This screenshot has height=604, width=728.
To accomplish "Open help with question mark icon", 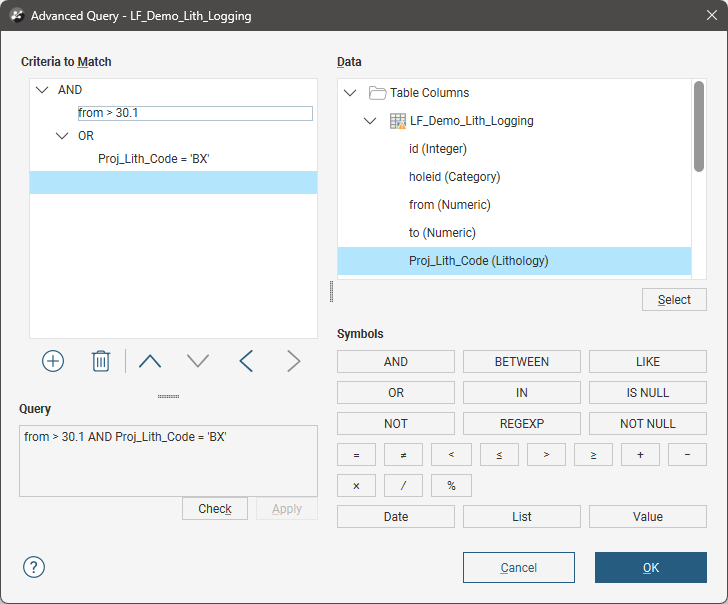I will 34,567.
